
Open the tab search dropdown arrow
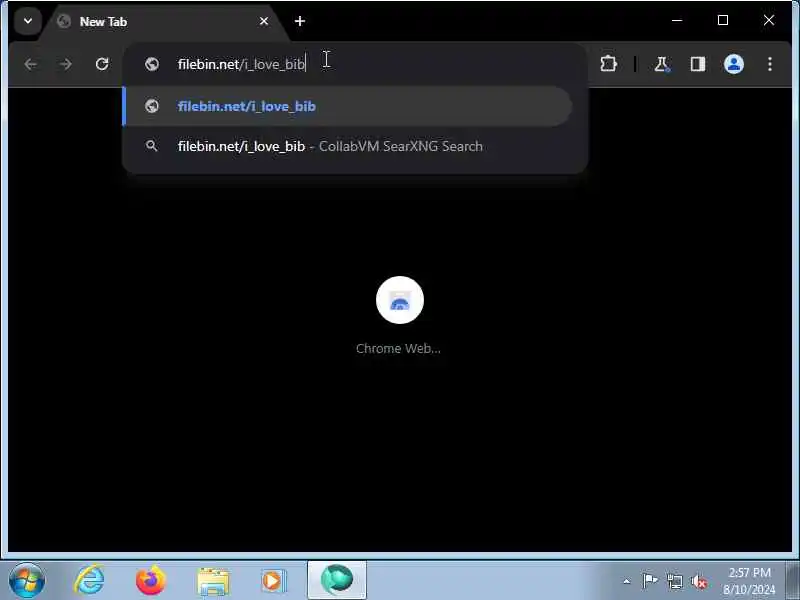coord(28,21)
